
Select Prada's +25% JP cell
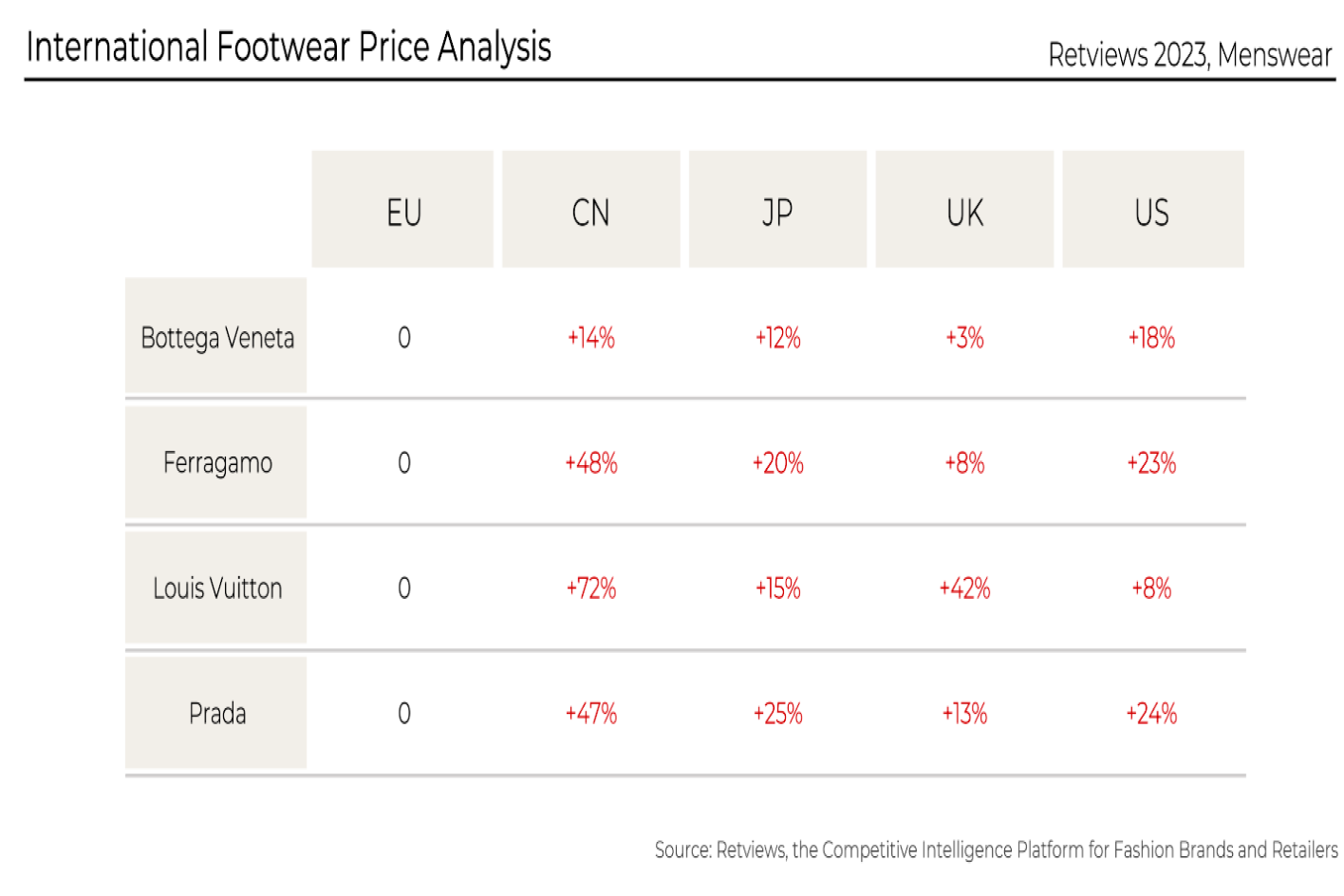coord(777,714)
